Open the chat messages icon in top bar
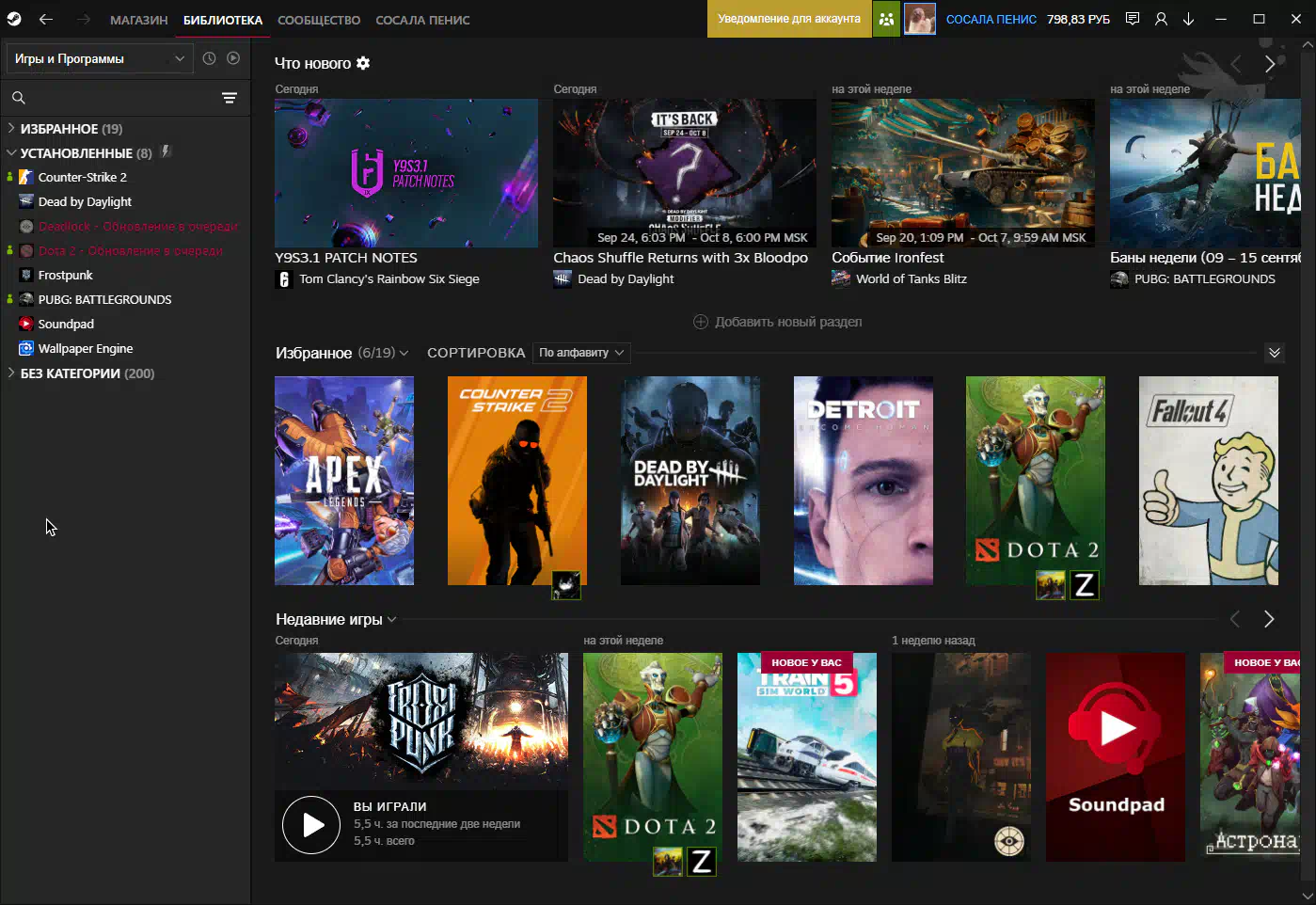 [1133, 19]
